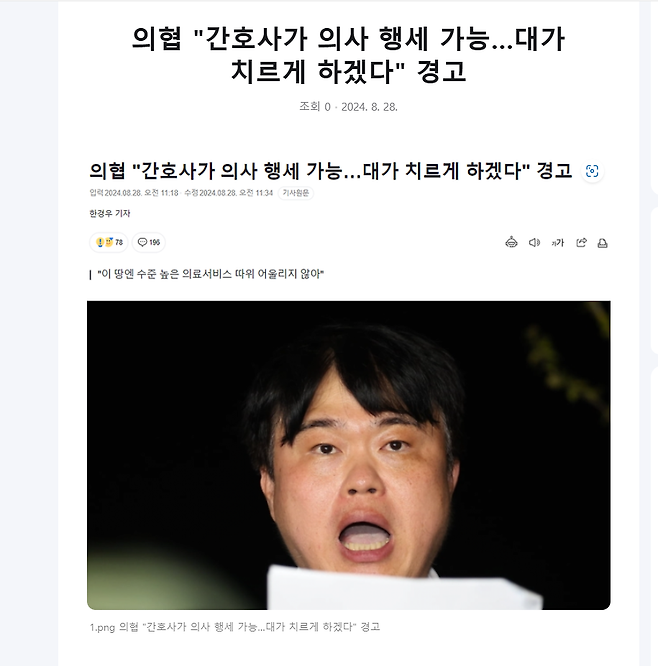Screen dimensions: 658x666
Task: Click the speaker listen-to-article icon
Action: coord(534,243)
